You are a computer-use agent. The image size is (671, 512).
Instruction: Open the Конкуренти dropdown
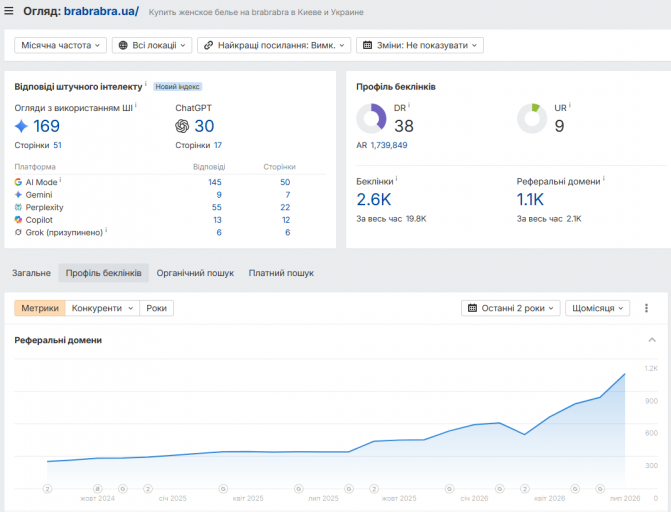[102, 308]
